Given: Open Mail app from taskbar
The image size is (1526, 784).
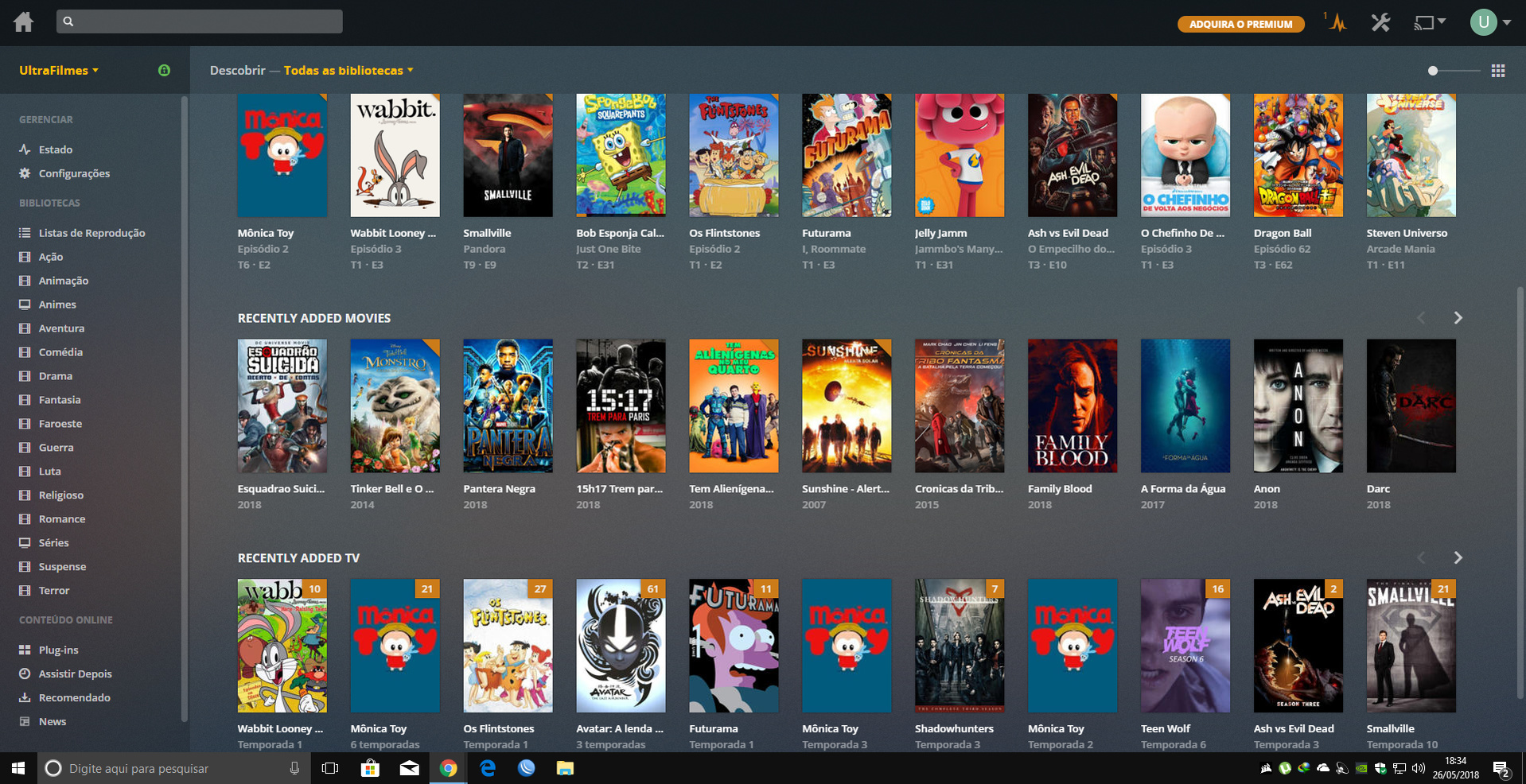Looking at the screenshot, I should coord(409,768).
